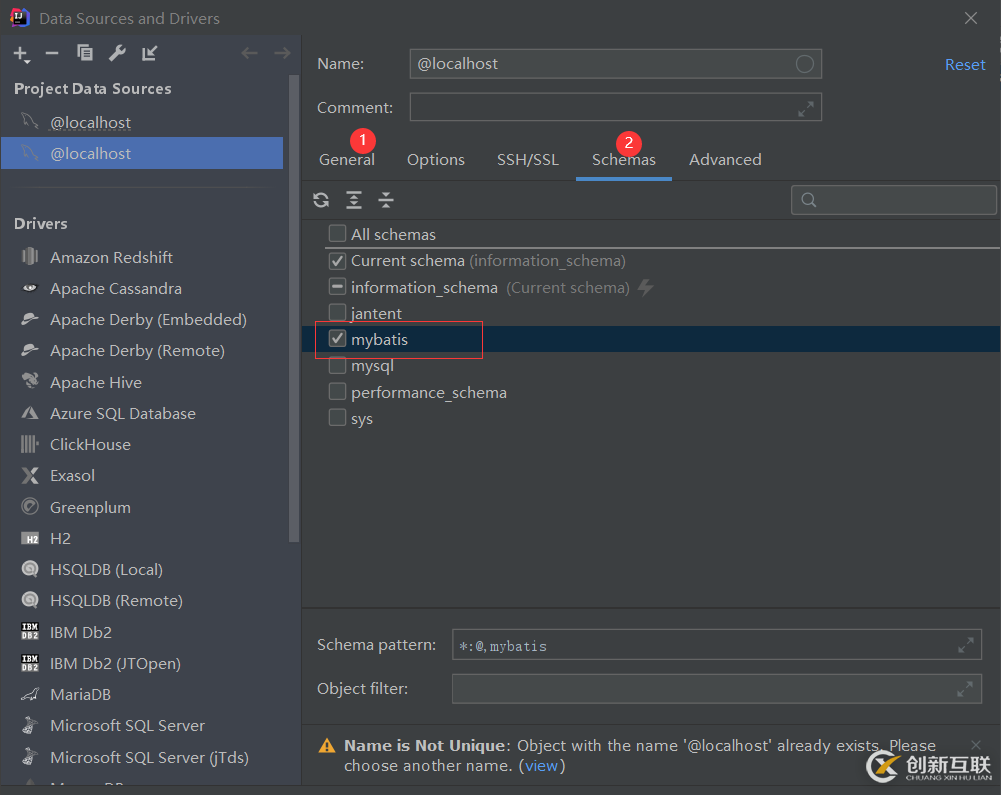Switch to the General tab
1001x795 pixels.
click(x=347, y=160)
